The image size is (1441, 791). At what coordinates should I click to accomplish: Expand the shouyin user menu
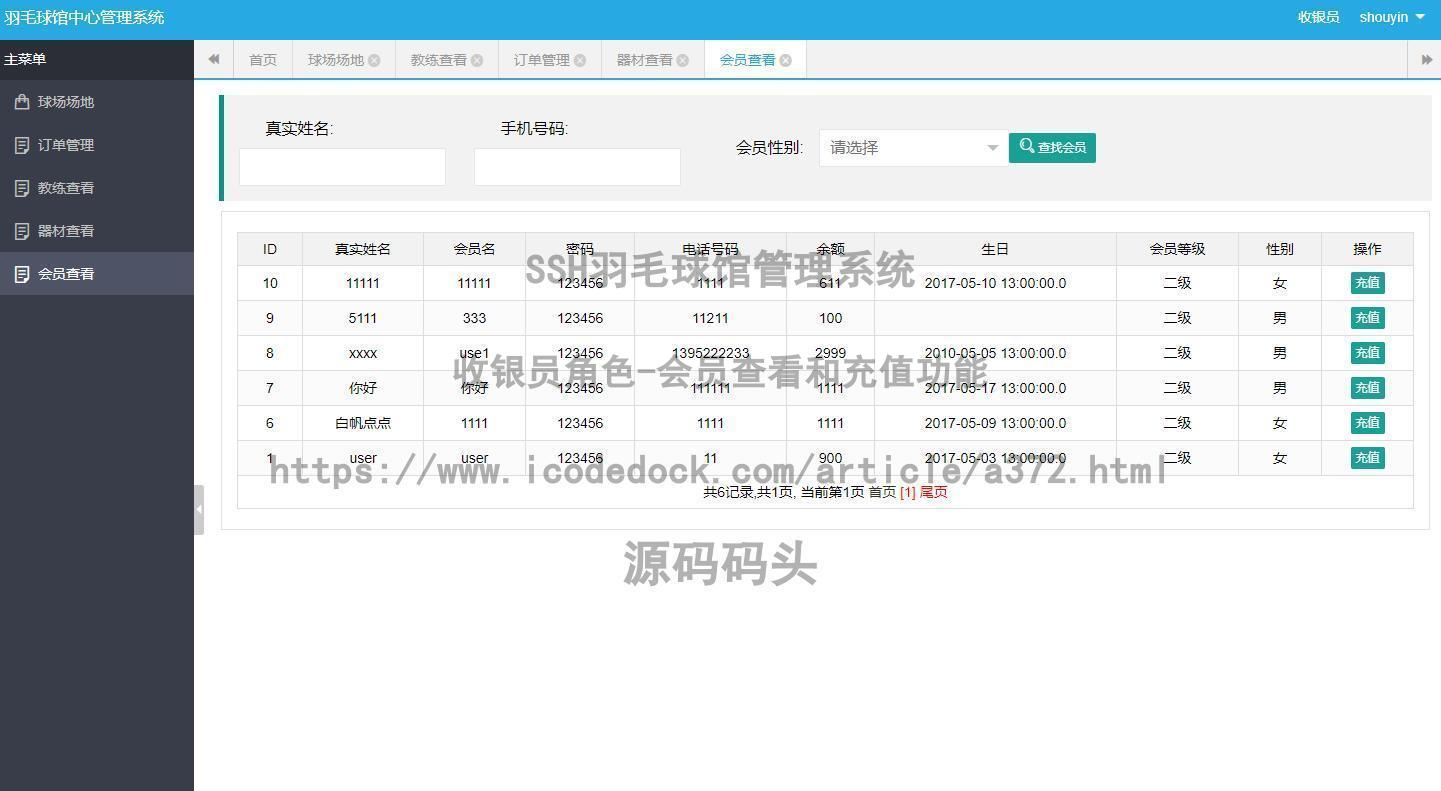[x=1390, y=17]
